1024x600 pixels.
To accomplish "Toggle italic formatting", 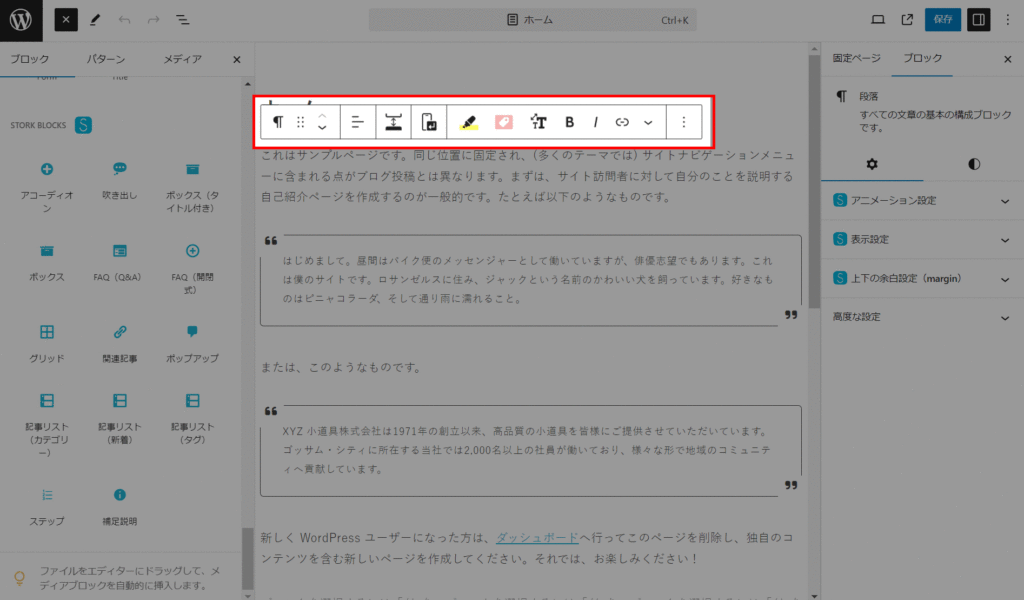I will pyautogui.click(x=596, y=122).
